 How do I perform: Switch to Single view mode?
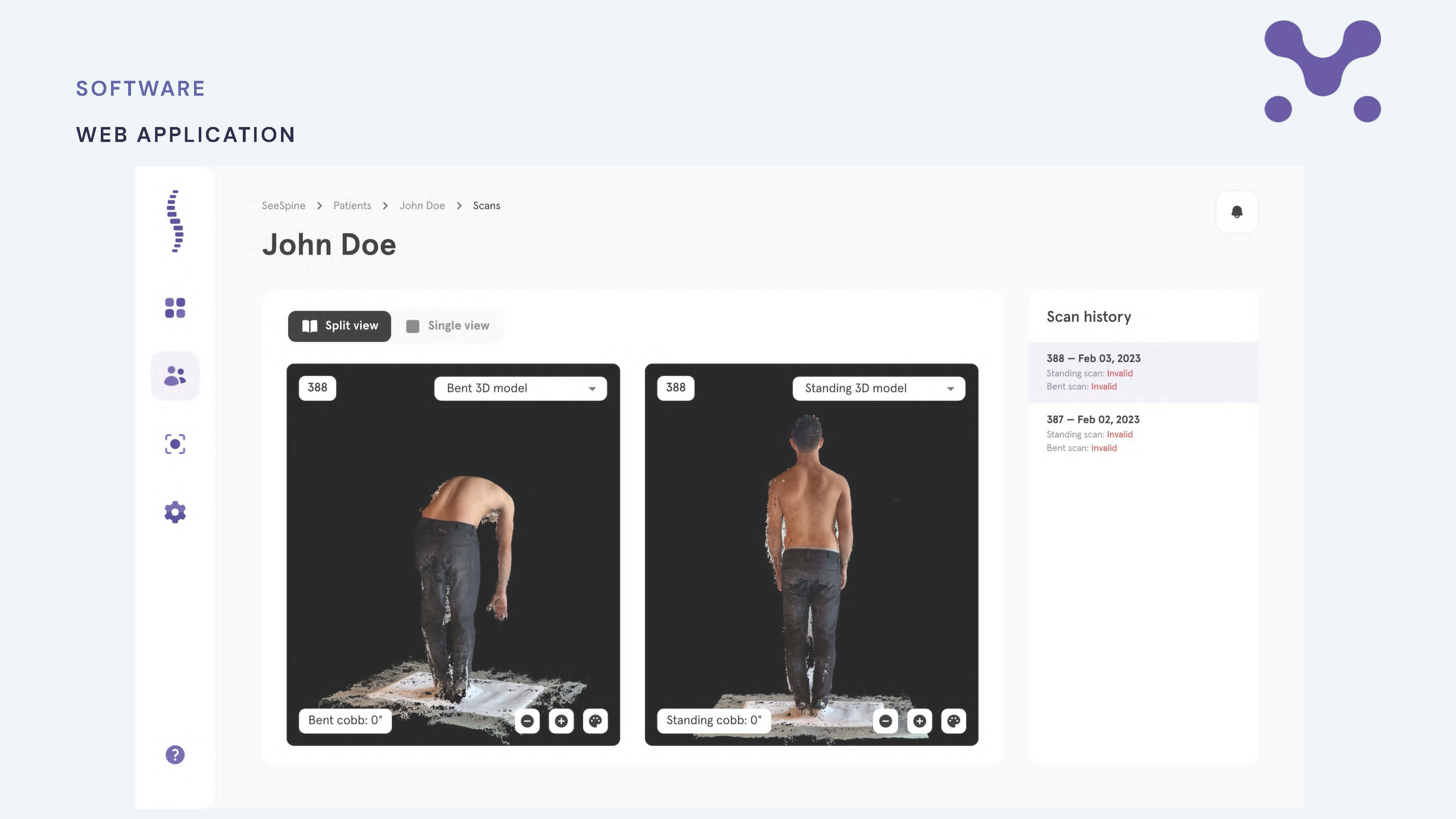pos(448,325)
